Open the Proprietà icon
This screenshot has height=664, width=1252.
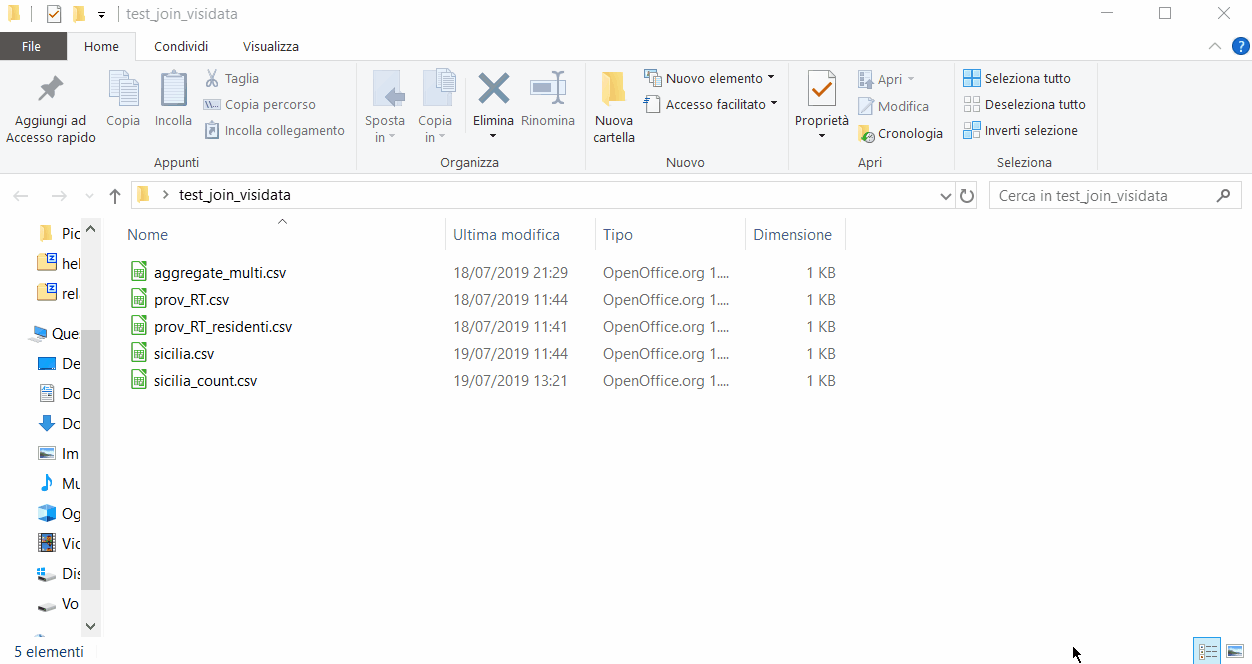pos(821,90)
